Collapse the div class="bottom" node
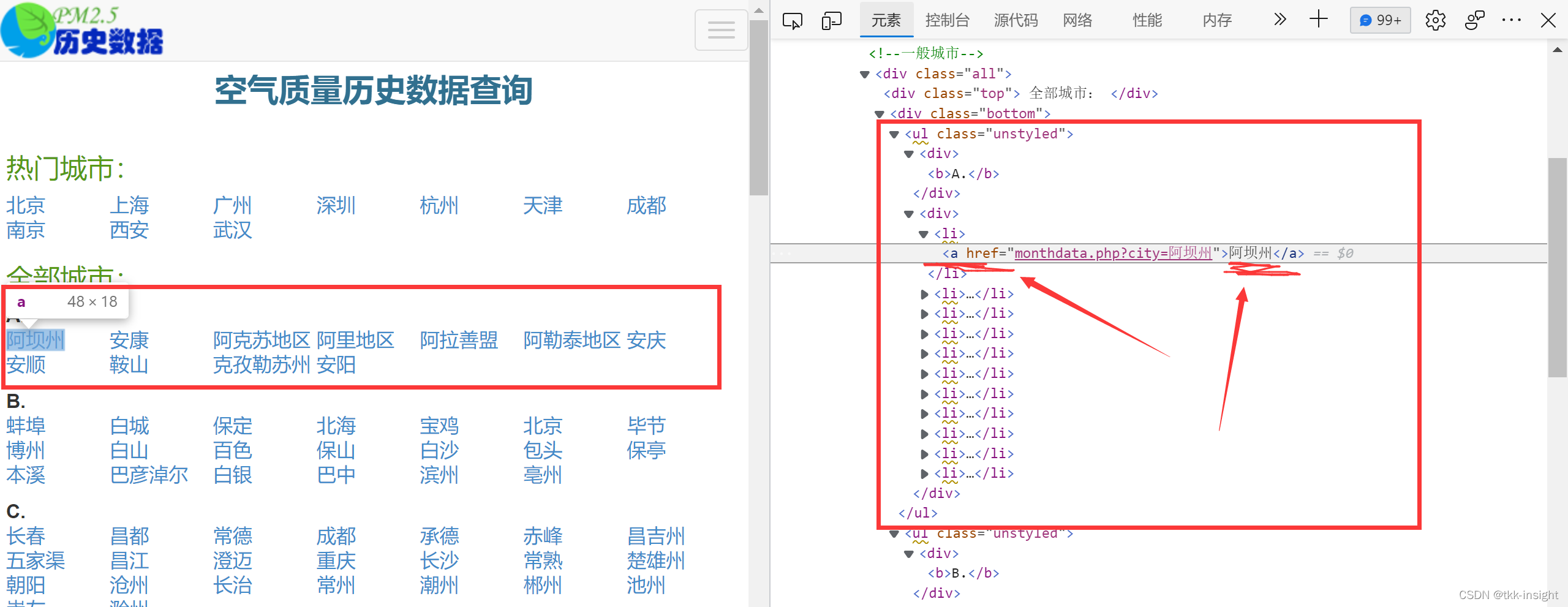1568x607 pixels. click(x=880, y=114)
